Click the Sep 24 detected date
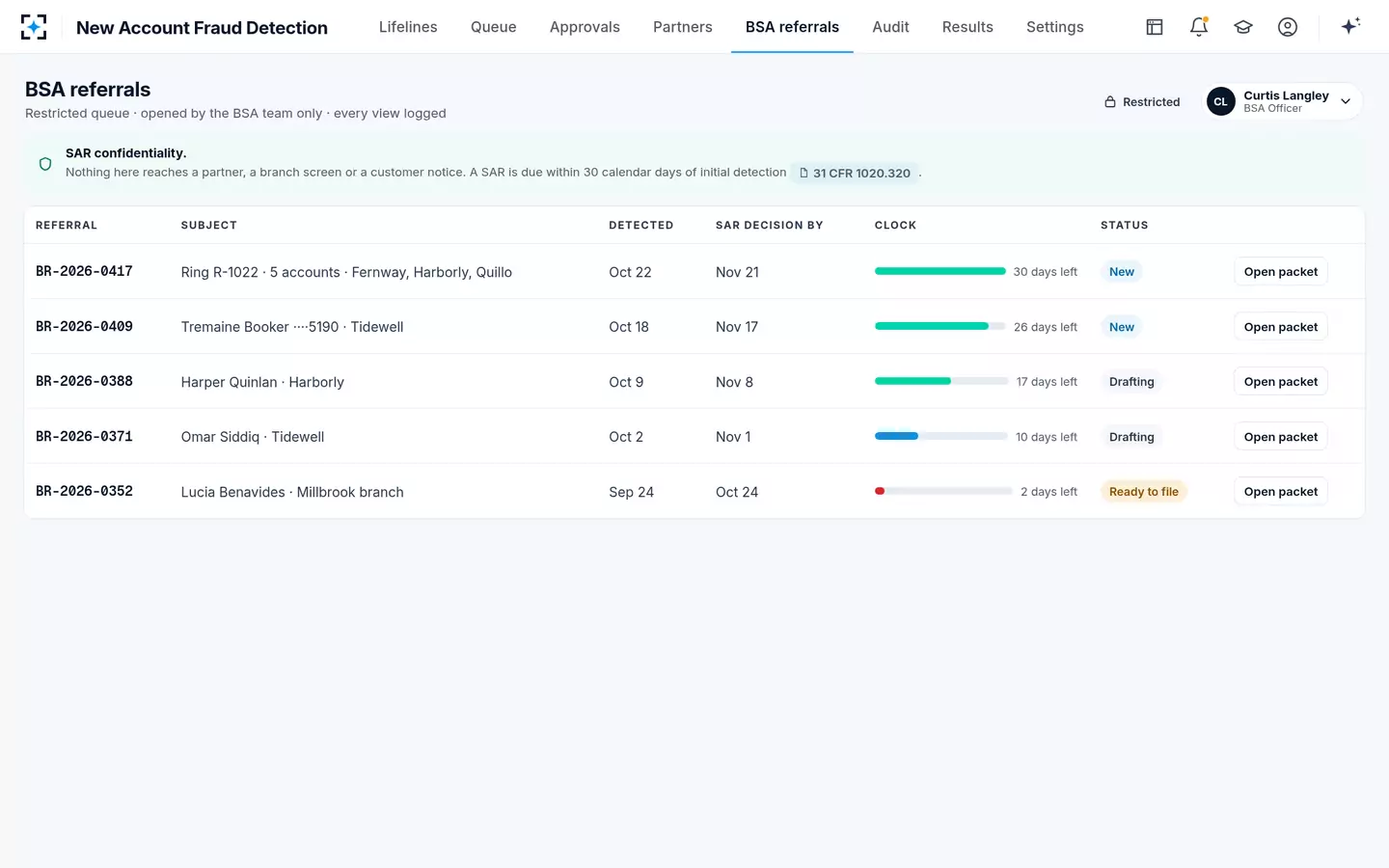Image resolution: width=1389 pixels, height=868 pixels. pyautogui.click(x=631, y=492)
